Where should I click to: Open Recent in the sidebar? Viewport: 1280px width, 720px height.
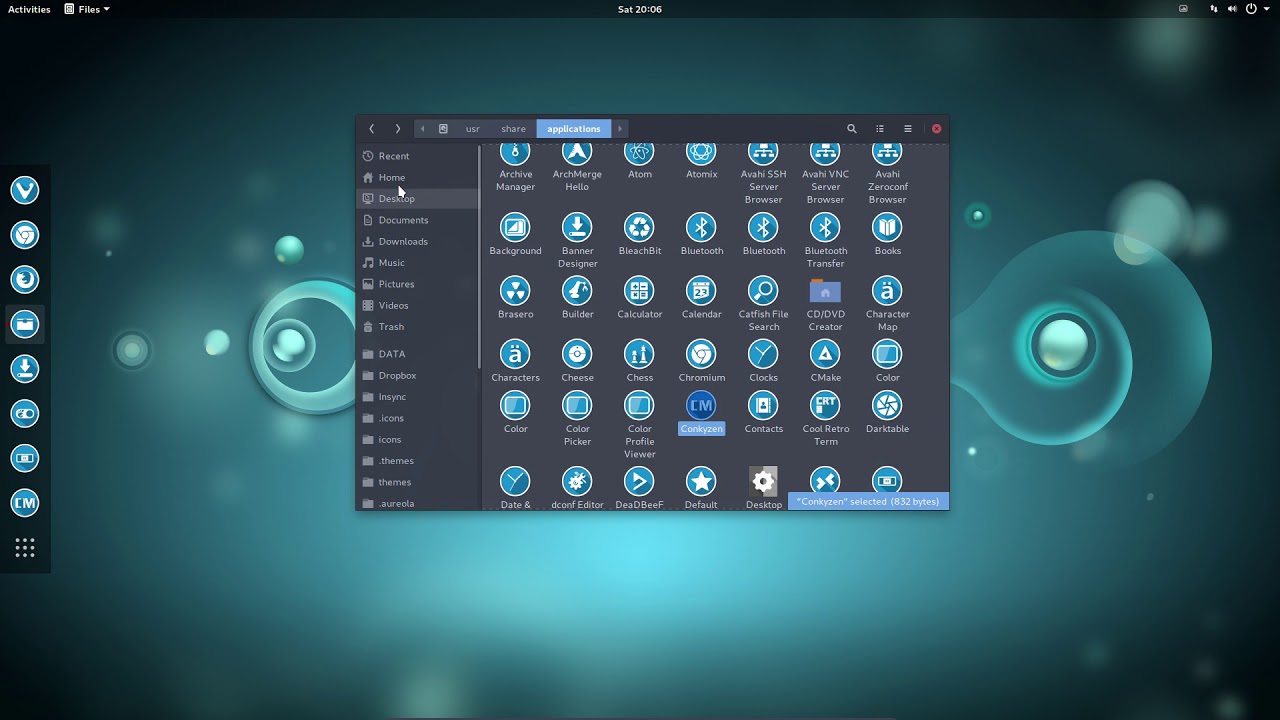pyautogui.click(x=418, y=156)
